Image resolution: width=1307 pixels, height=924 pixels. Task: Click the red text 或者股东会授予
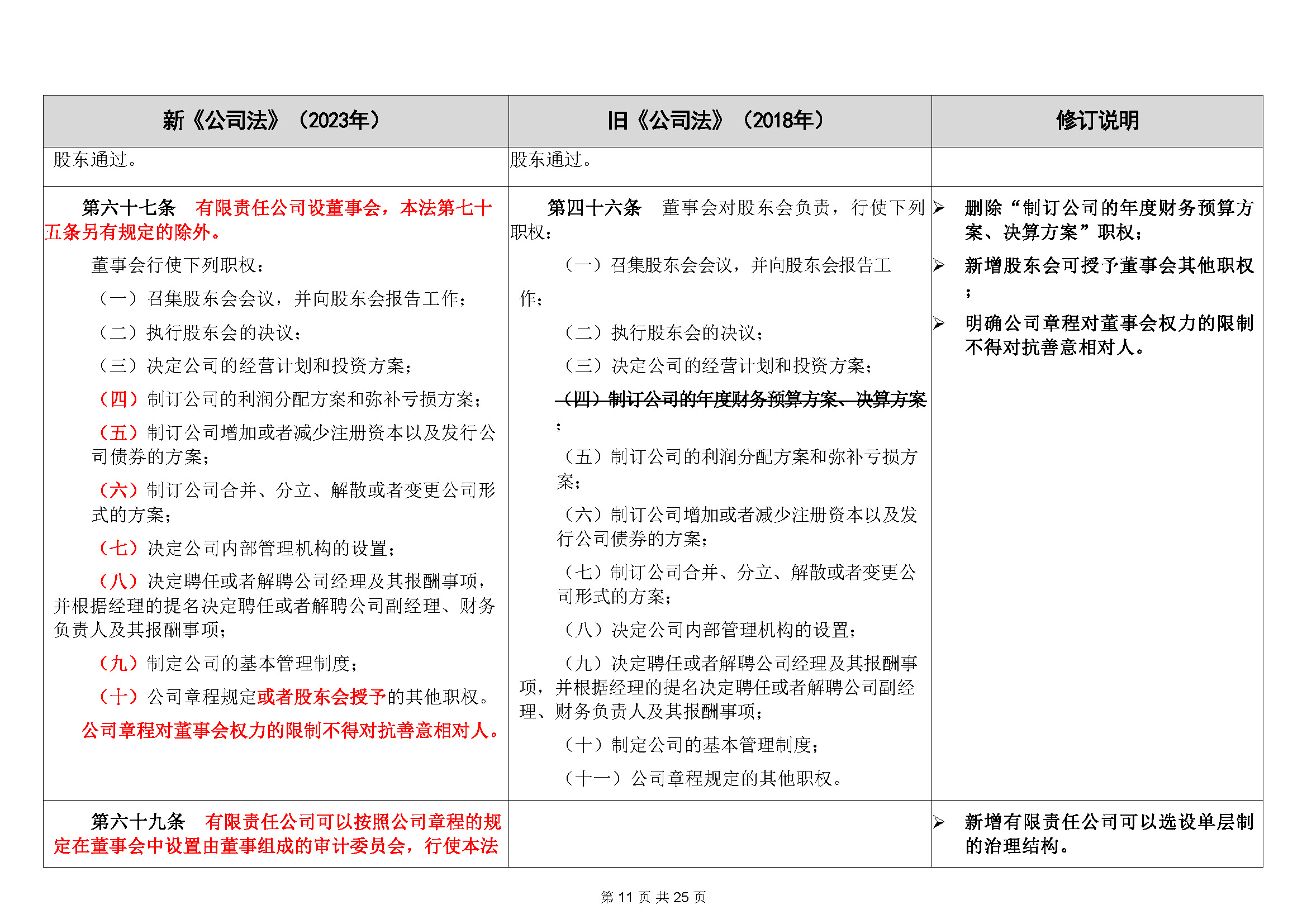point(322,697)
